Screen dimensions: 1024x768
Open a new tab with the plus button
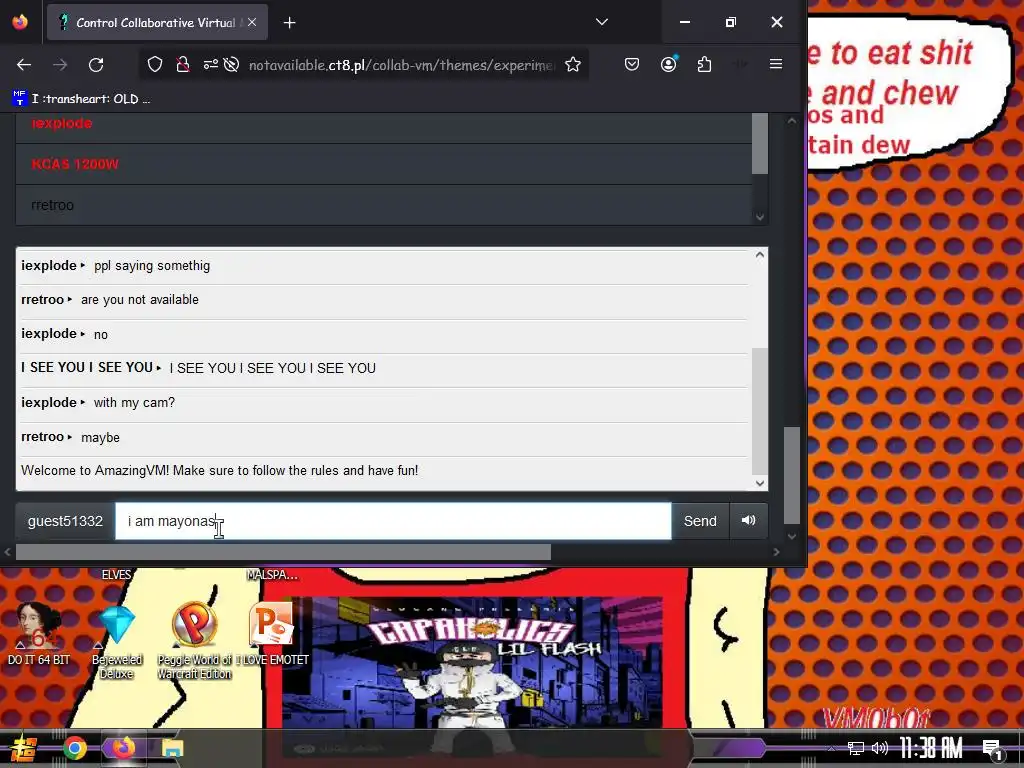[289, 23]
